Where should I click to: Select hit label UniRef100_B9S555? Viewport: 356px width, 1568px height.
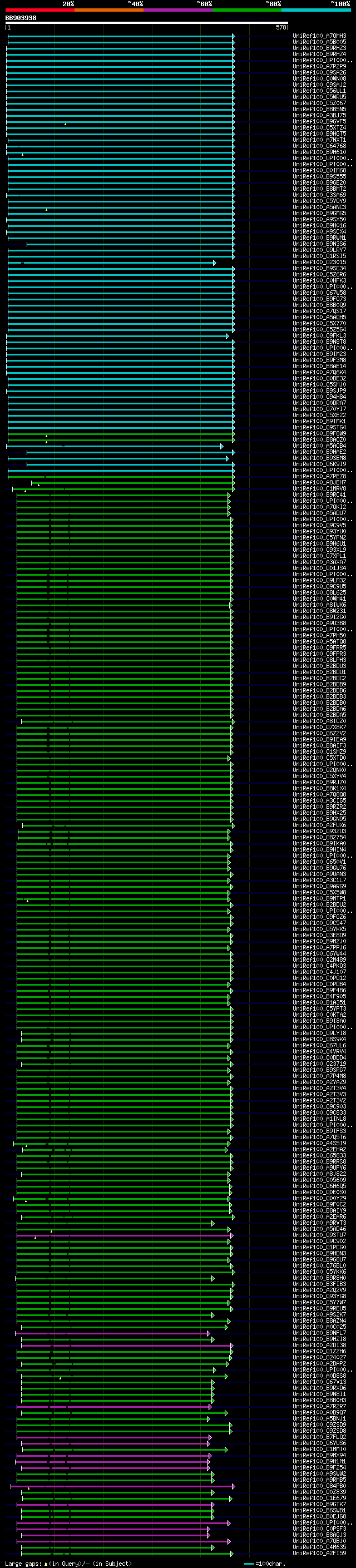click(319, 176)
